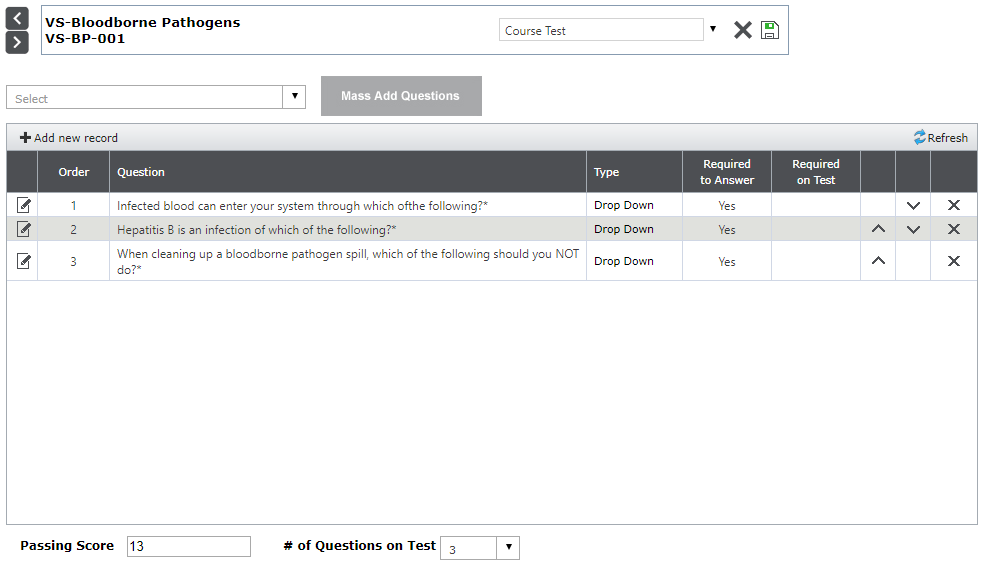Click the previous record arrow button
986x570 pixels.
pyautogui.click(x=17, y=19)
